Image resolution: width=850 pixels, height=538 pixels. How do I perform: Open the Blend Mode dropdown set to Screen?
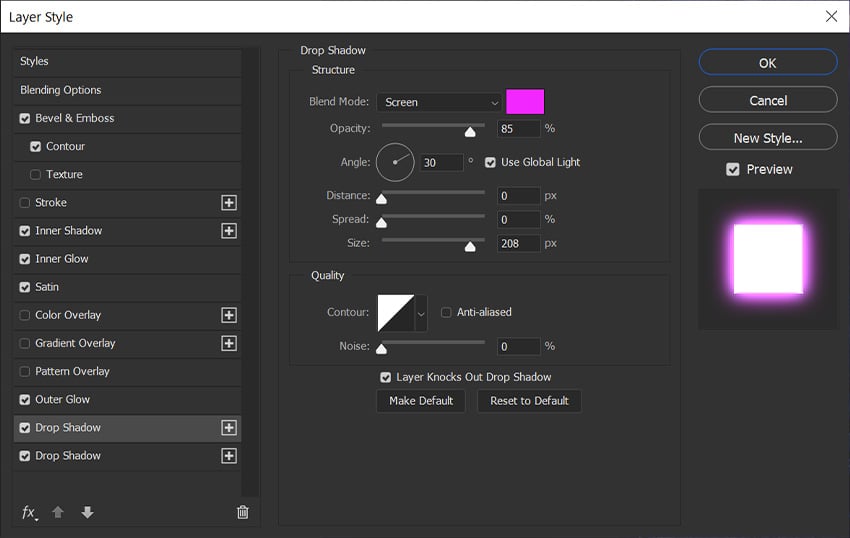point(438,102)
